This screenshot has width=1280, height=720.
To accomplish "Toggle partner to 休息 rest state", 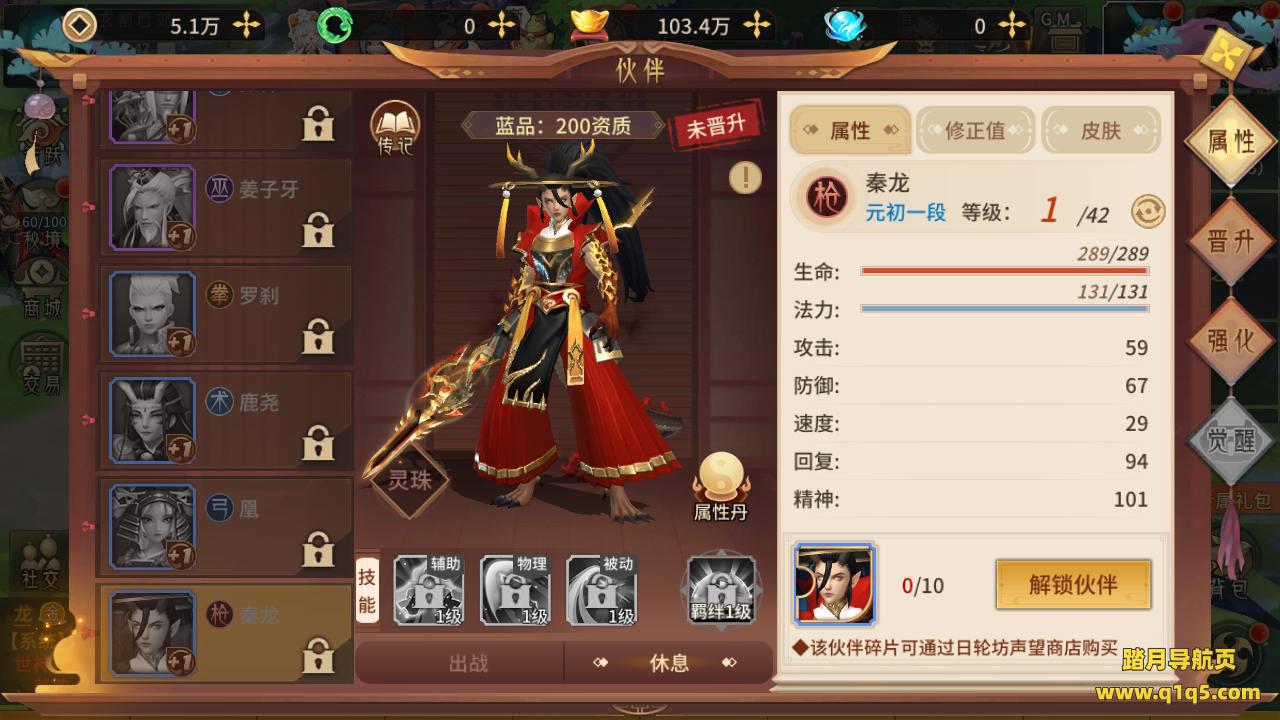I will (x=668, y=663).
